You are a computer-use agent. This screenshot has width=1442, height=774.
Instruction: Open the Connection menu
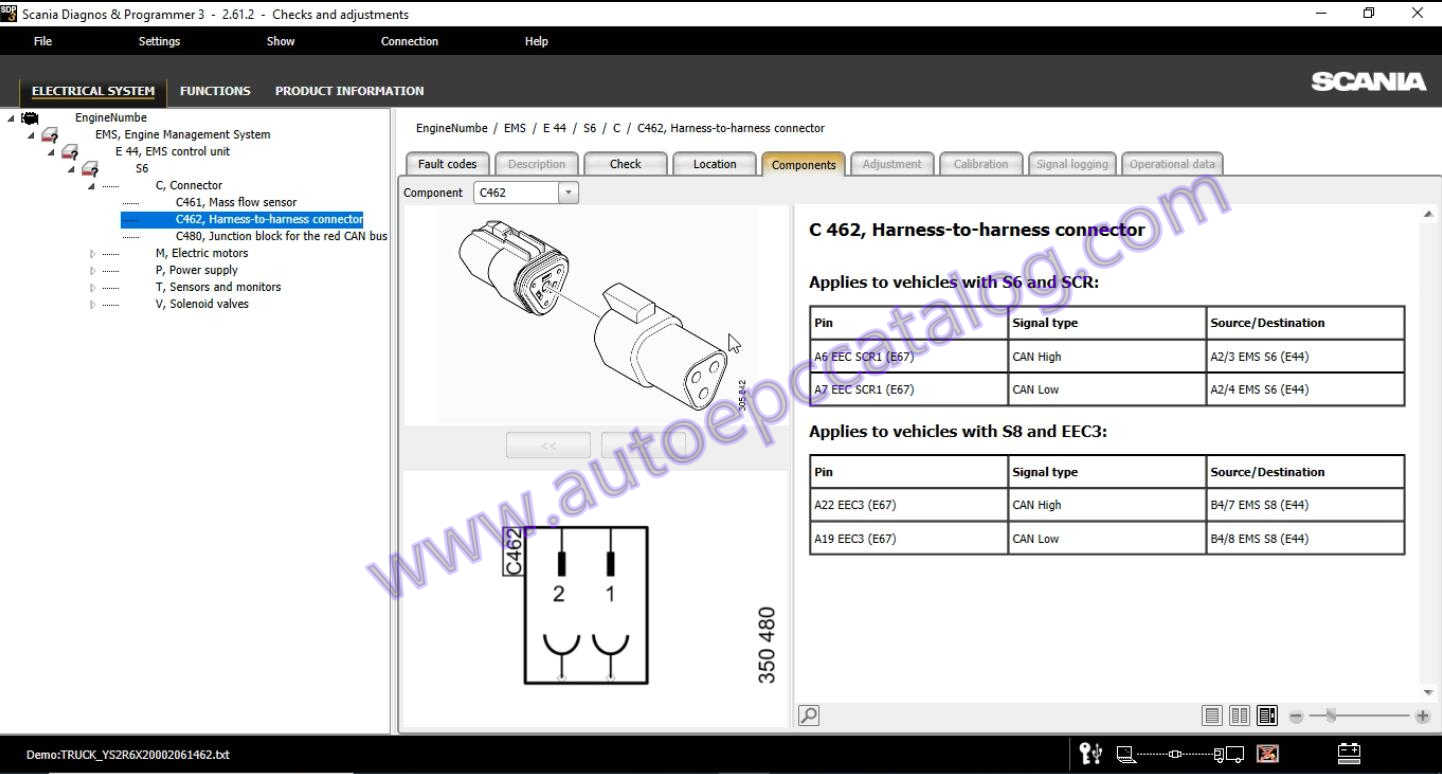[x=409, y=41]
